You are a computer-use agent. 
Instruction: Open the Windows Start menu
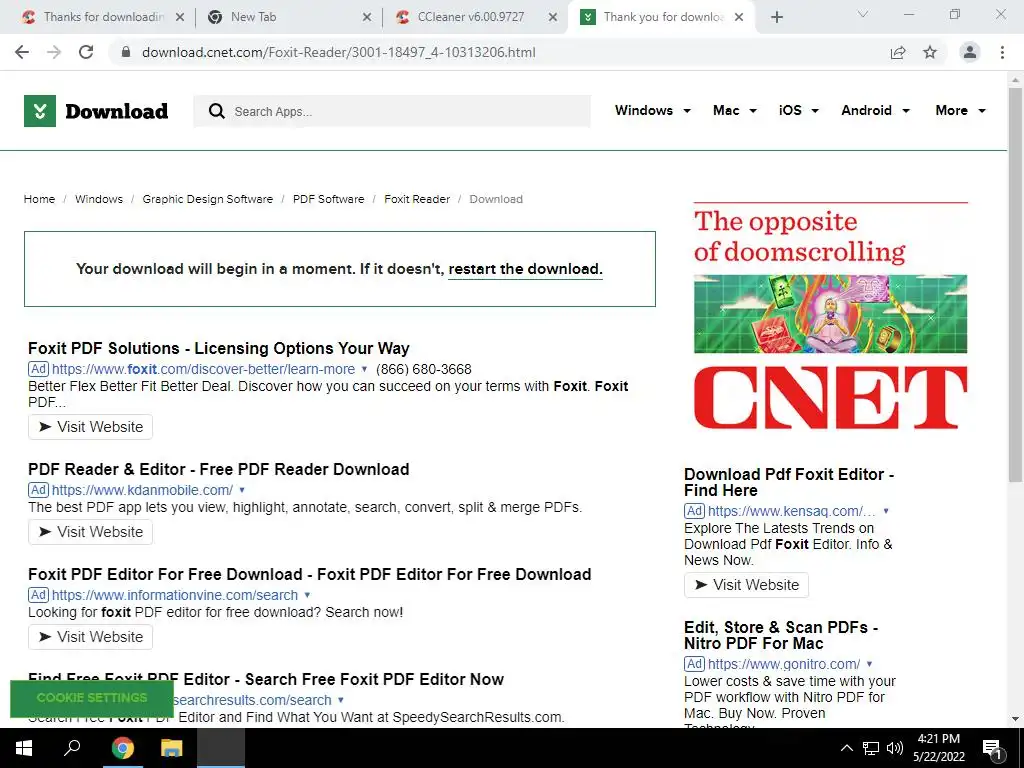click(24, 748)
